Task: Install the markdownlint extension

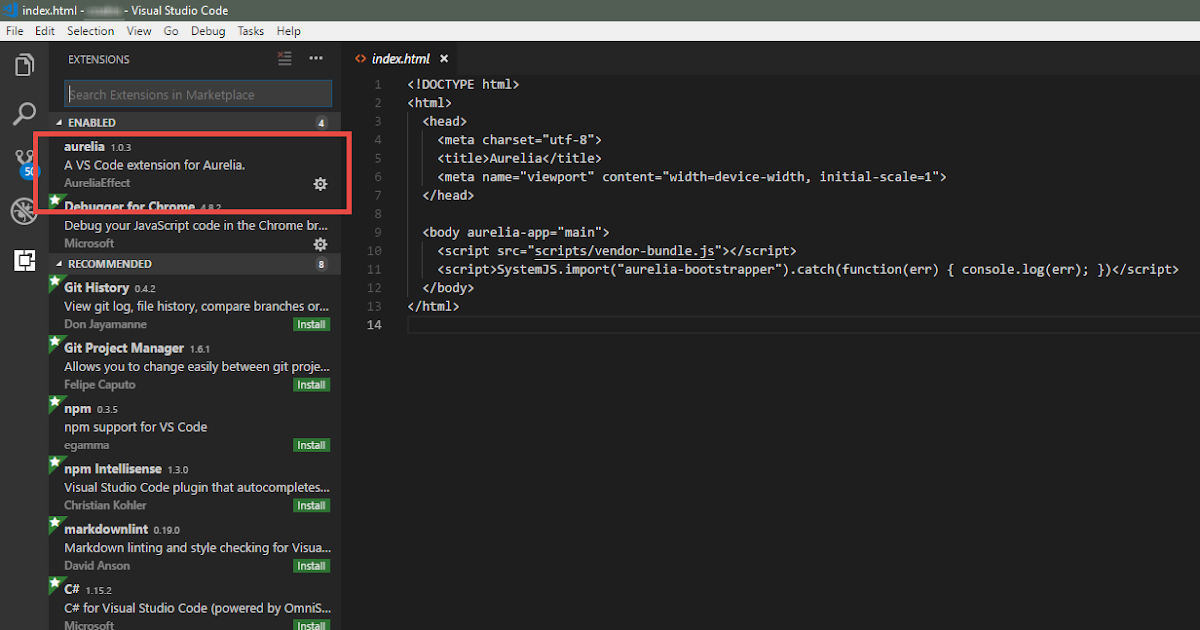Action: click(x=311, y=566)
